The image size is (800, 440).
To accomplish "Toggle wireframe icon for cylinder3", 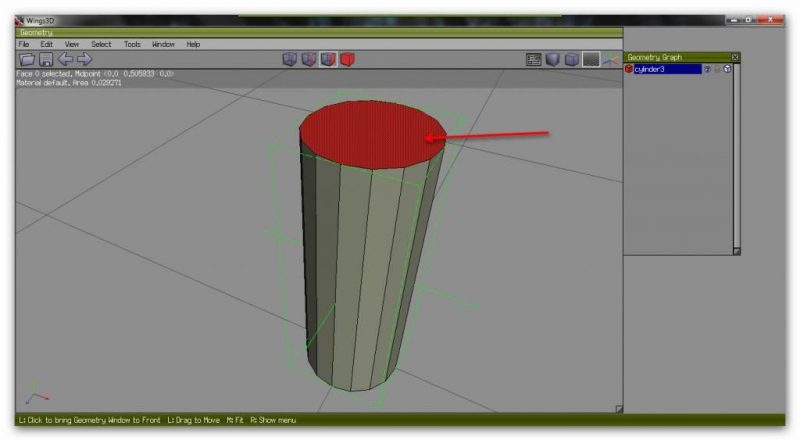I will [x=727, y=69].
